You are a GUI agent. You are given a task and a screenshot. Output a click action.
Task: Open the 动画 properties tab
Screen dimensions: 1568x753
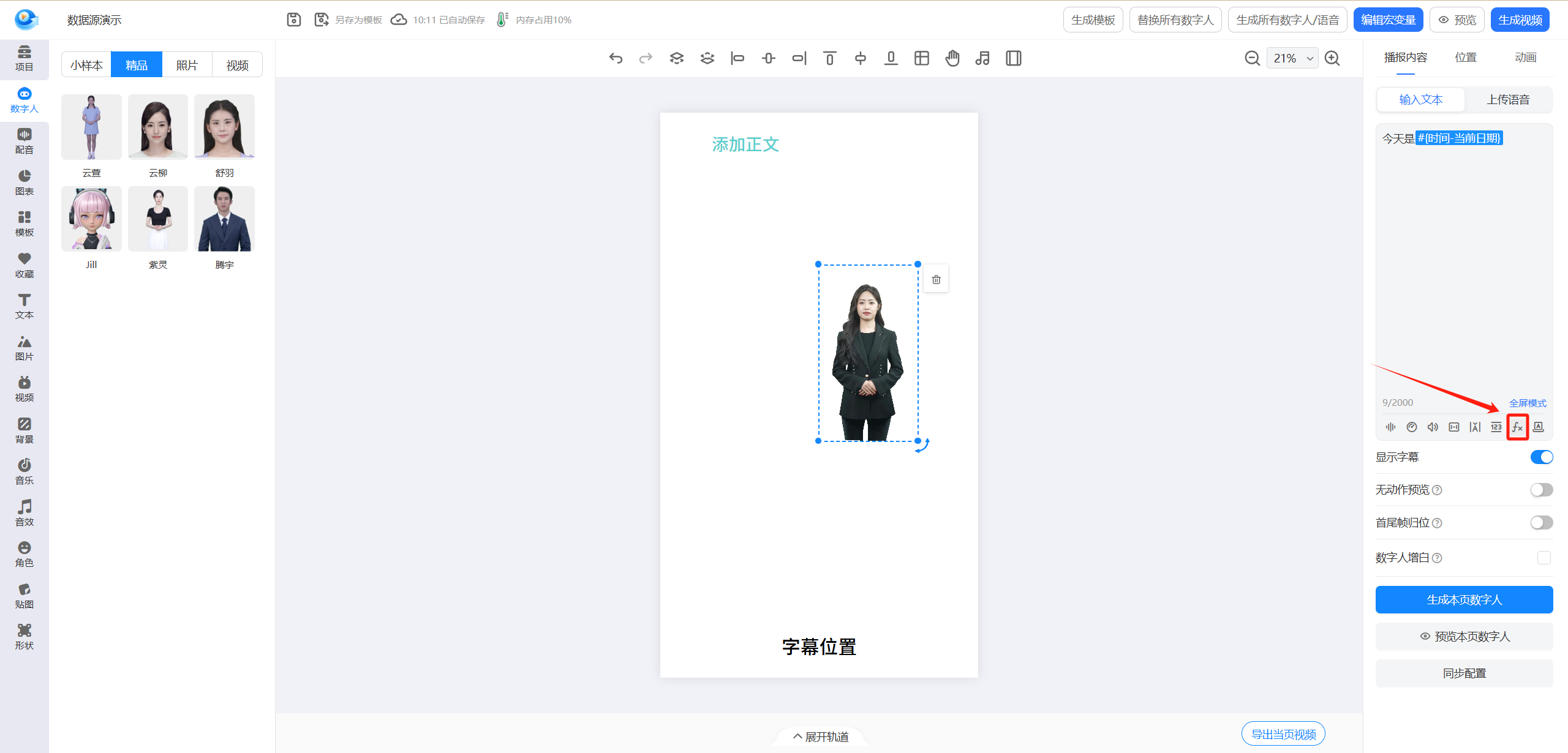coord(1525,58)
